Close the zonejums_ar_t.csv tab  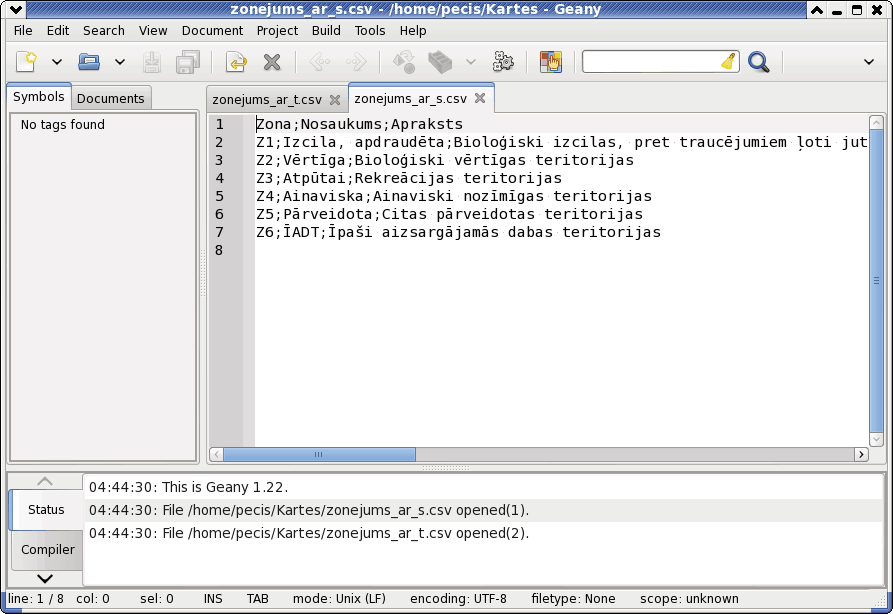click(x=335, y=100)
